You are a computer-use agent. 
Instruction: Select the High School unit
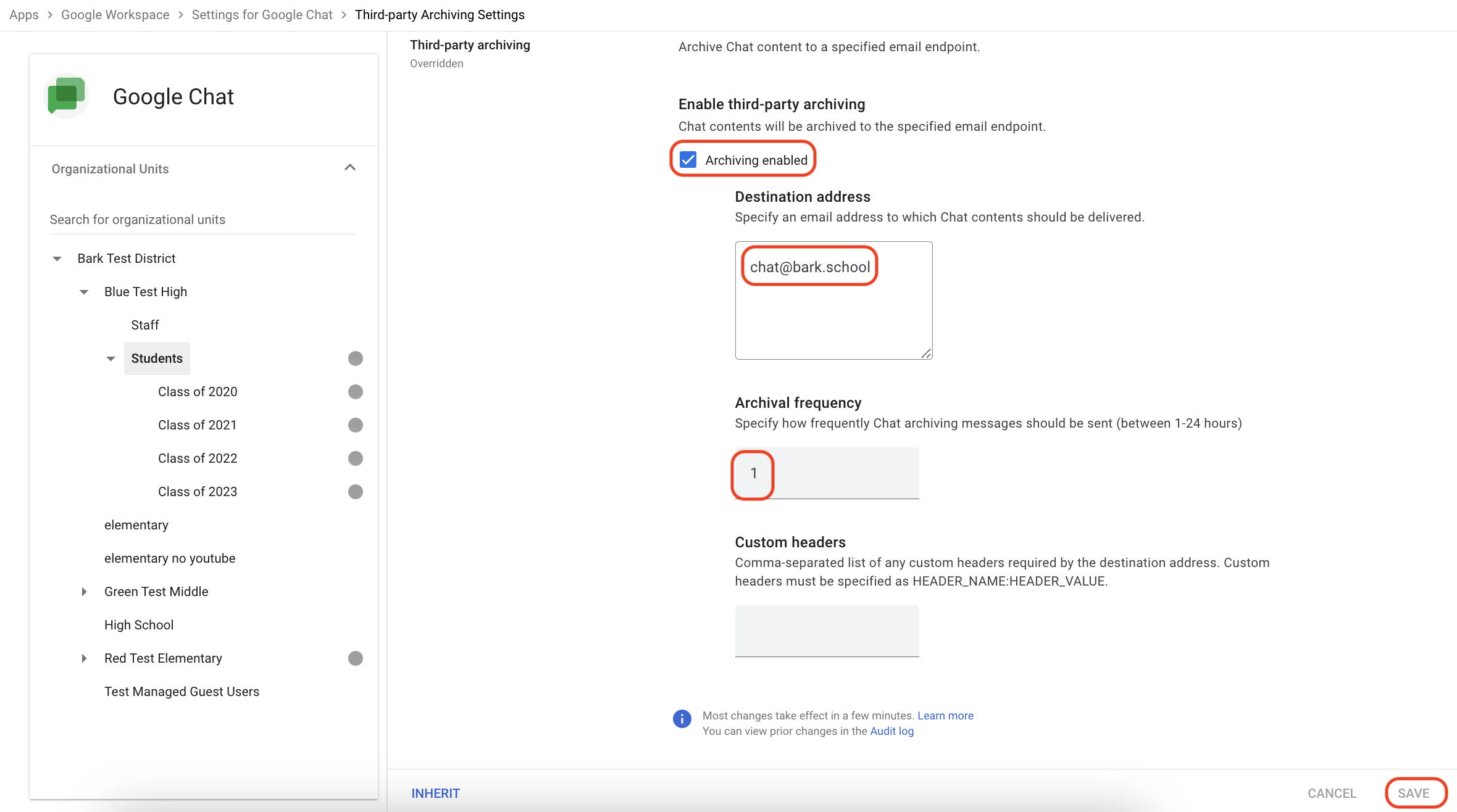(139, 625)
